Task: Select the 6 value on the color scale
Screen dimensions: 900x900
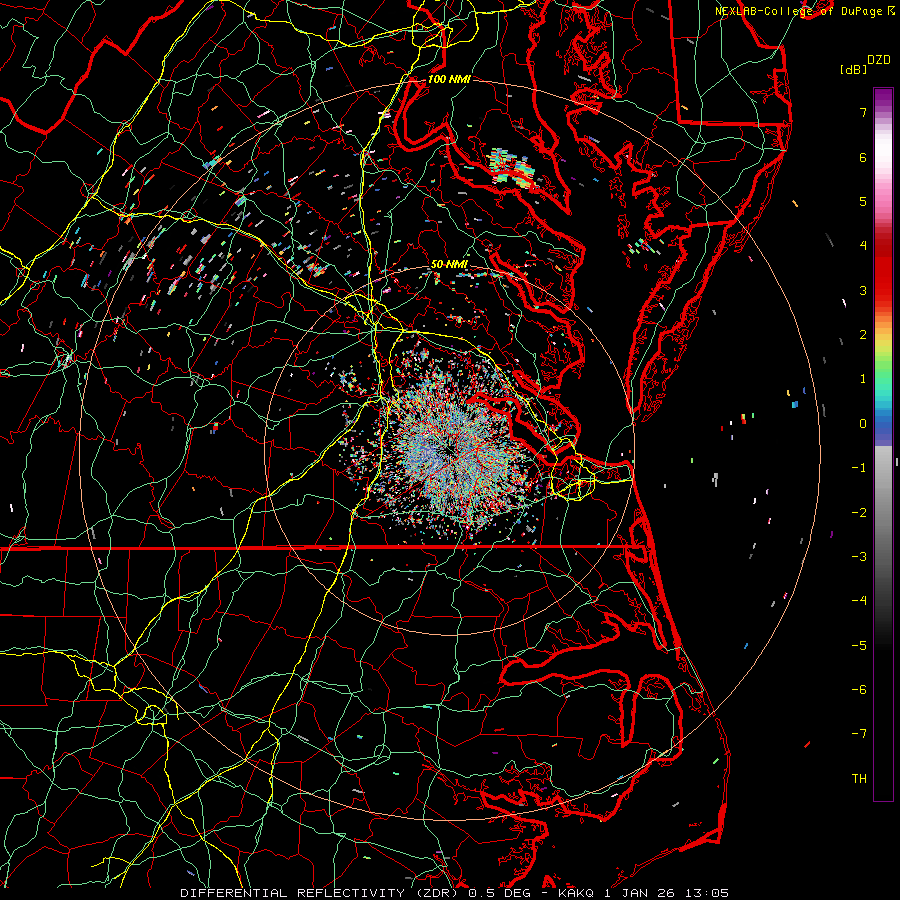Action: click(863, 157)
